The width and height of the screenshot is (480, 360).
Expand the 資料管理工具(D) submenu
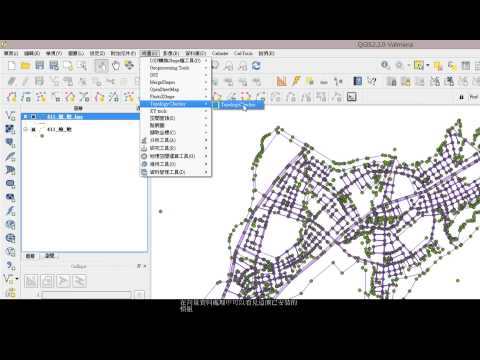point(175,172)
